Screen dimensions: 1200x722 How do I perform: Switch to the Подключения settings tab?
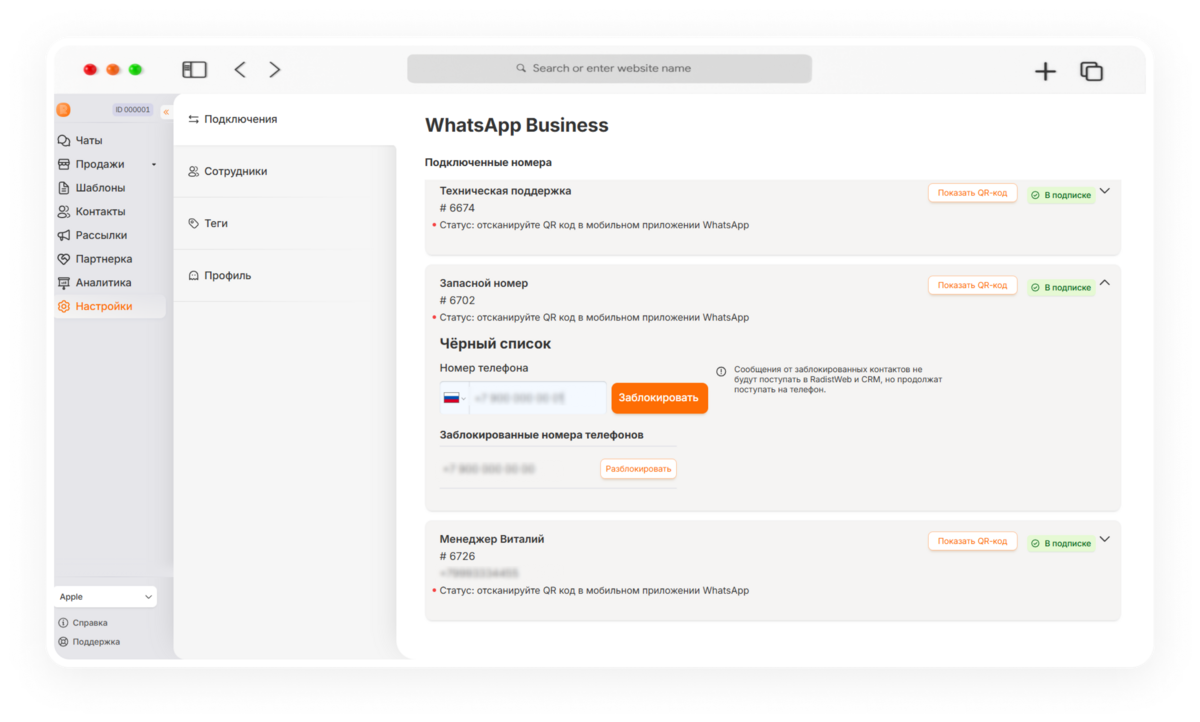click(x=285, y=119)
